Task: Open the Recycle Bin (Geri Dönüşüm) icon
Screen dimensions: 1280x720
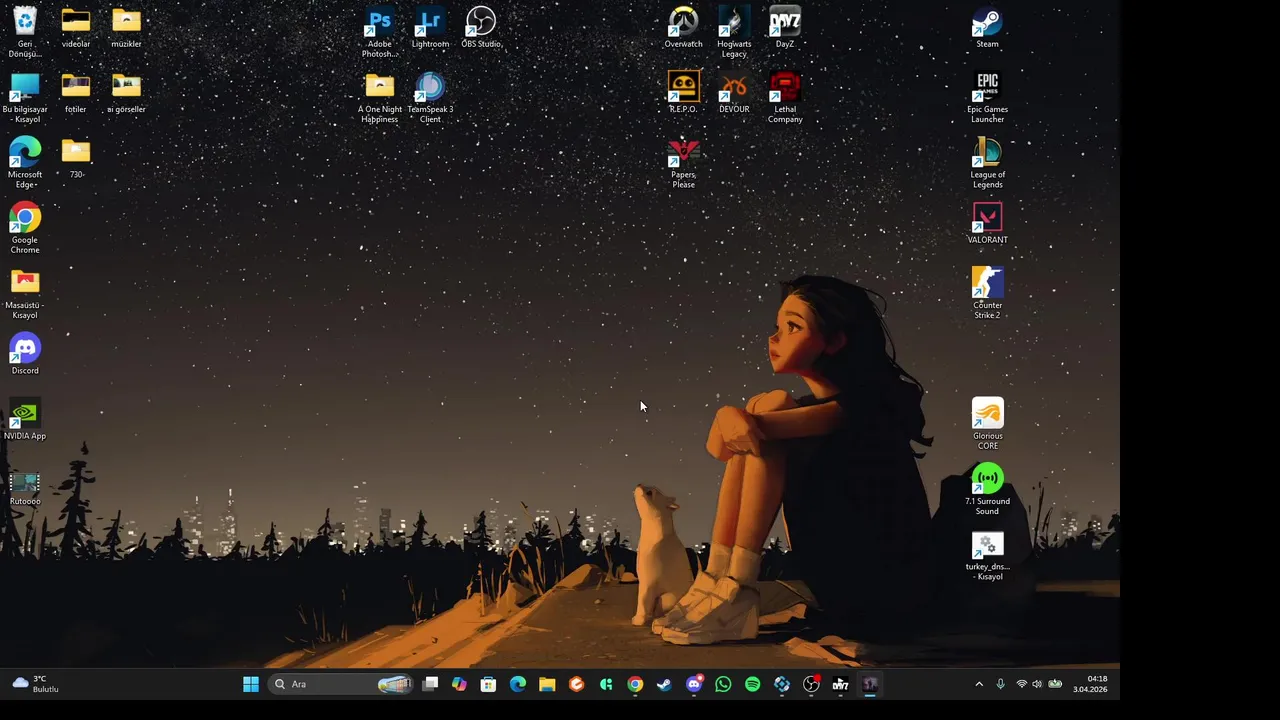Action: point(25,32)
